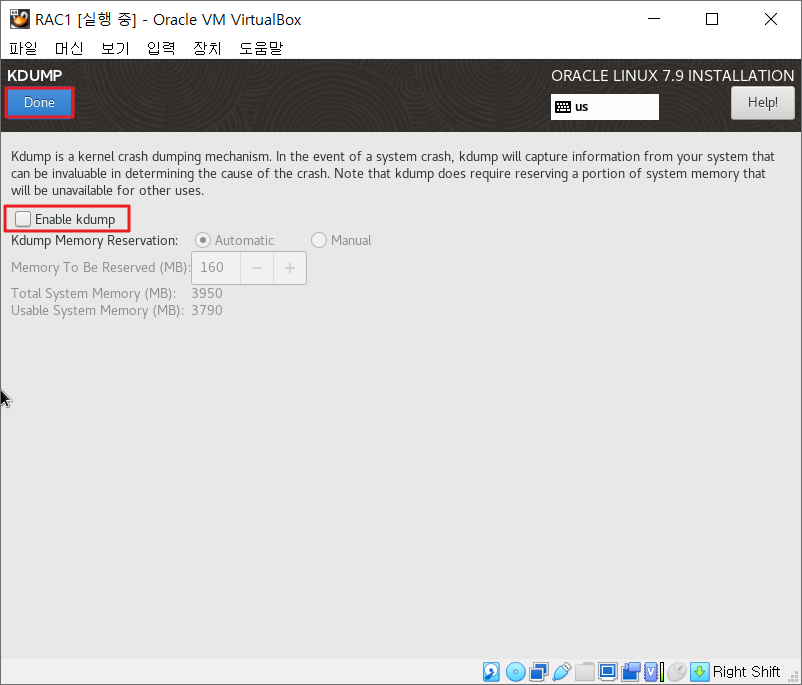Click the us keyboard layout indicator

click(x=605, y=106)
